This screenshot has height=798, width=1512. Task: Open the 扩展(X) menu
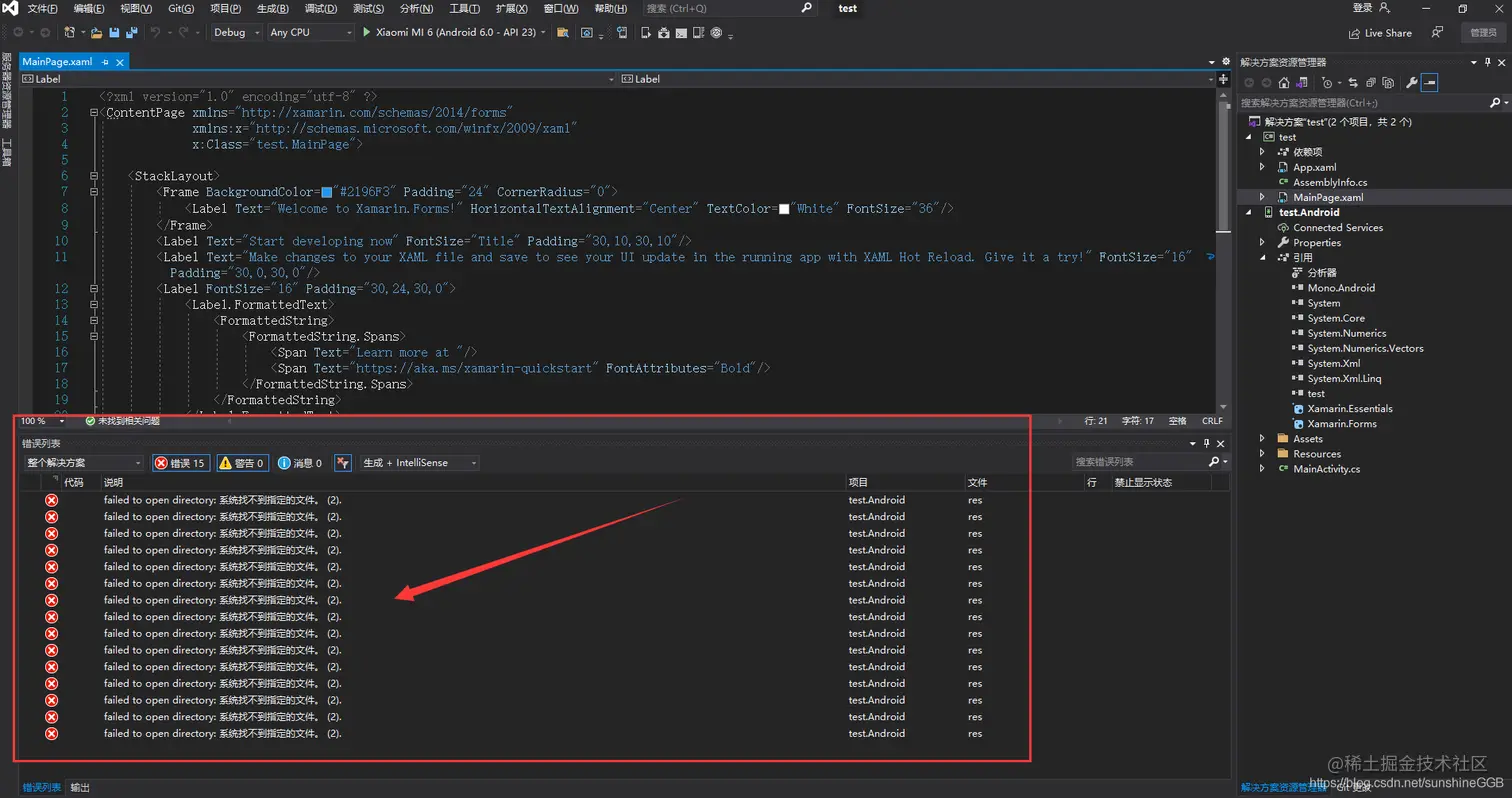511,8
